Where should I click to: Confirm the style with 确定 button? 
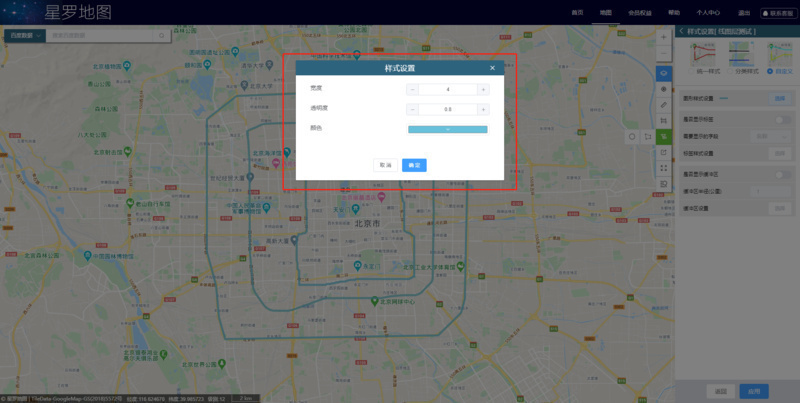[414, 165]
